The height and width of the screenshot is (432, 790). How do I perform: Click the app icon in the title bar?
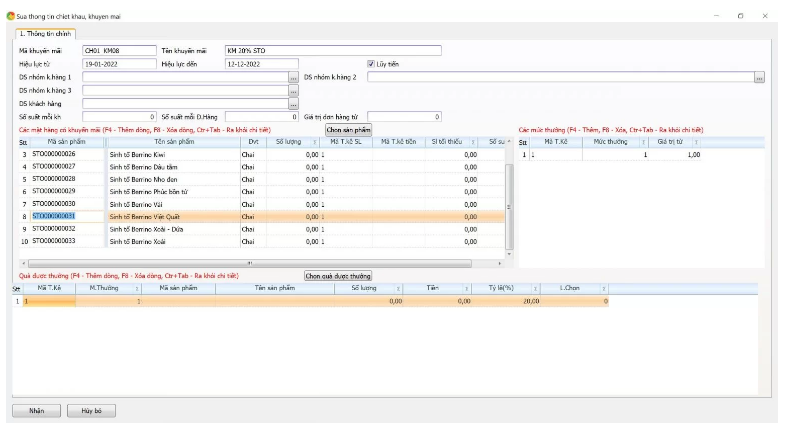[10, 17]
